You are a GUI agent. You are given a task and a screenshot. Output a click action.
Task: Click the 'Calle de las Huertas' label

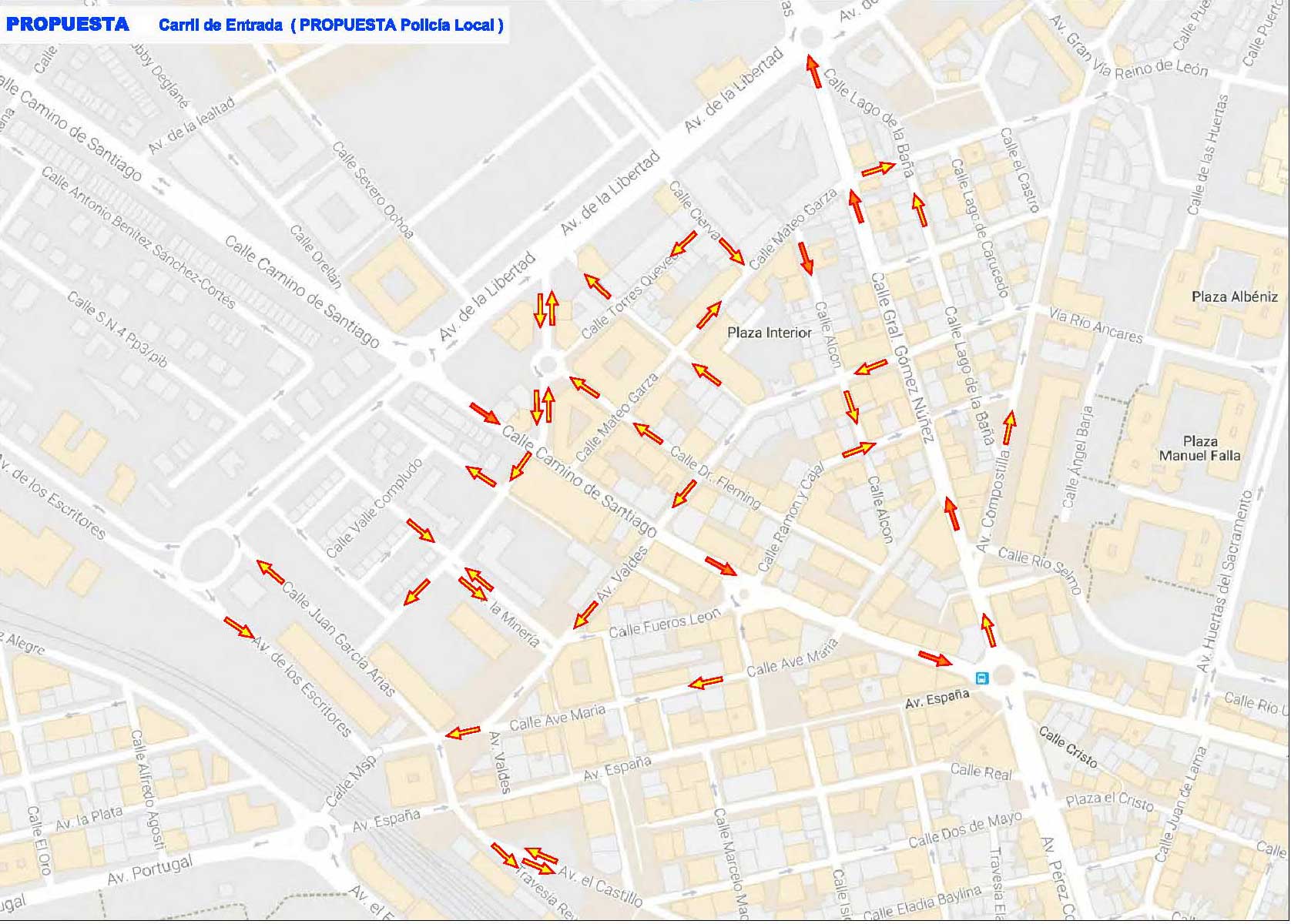pos(1207,155)
